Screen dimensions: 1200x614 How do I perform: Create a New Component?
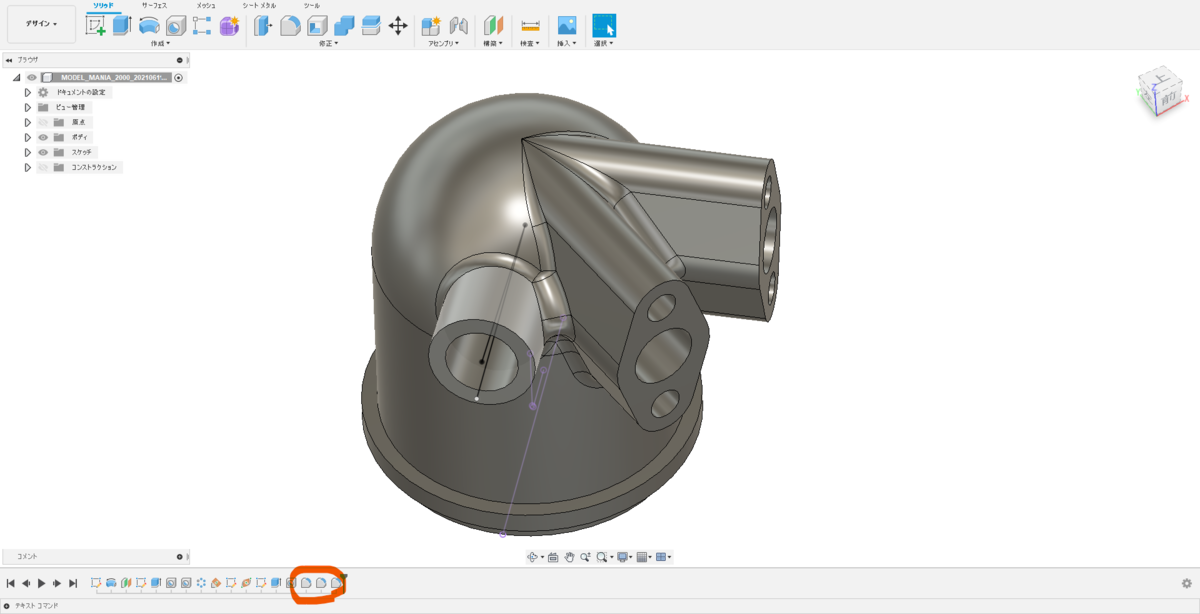point(432,26)
